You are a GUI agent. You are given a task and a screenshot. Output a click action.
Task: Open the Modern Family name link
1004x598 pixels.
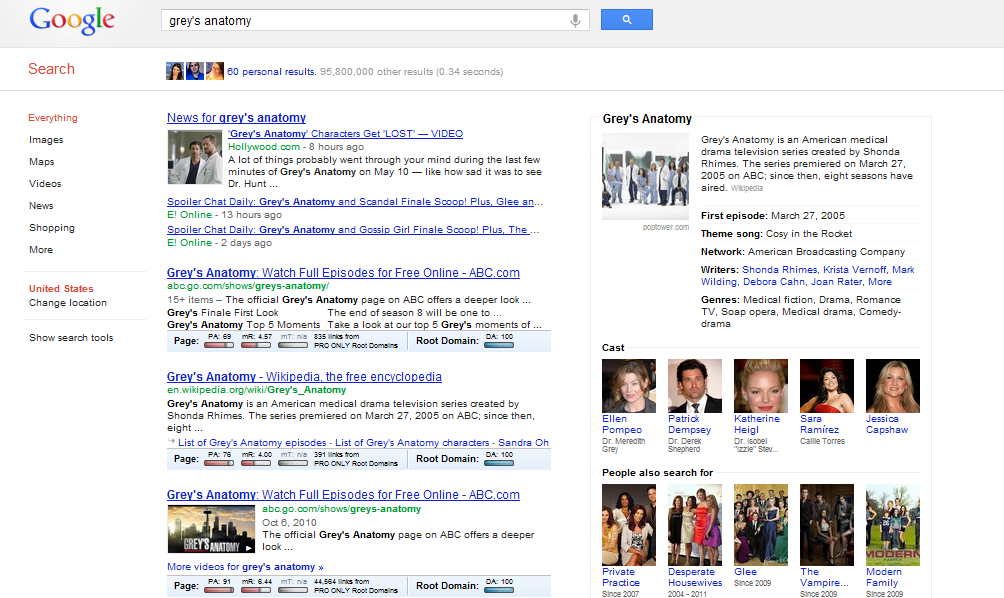pyautogui.click(x=884, y=578)
